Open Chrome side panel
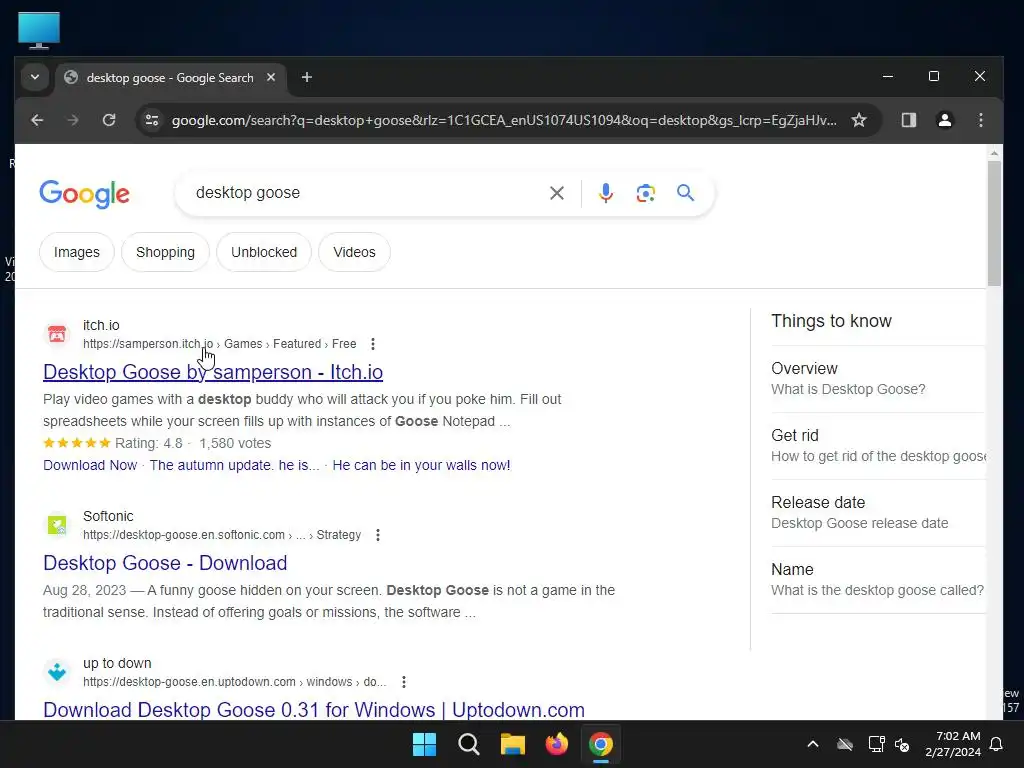This screenshot has height=768, width=1024. point(908,120)
